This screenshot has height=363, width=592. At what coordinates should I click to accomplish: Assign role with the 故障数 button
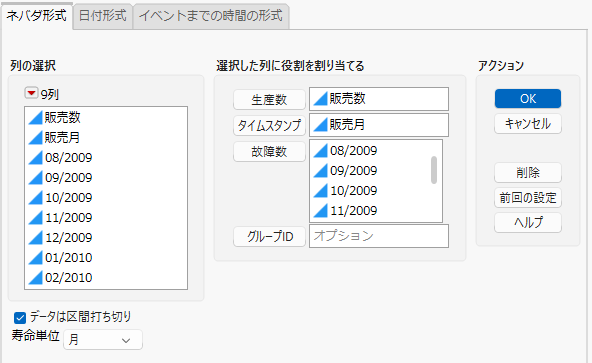[269, 151]
